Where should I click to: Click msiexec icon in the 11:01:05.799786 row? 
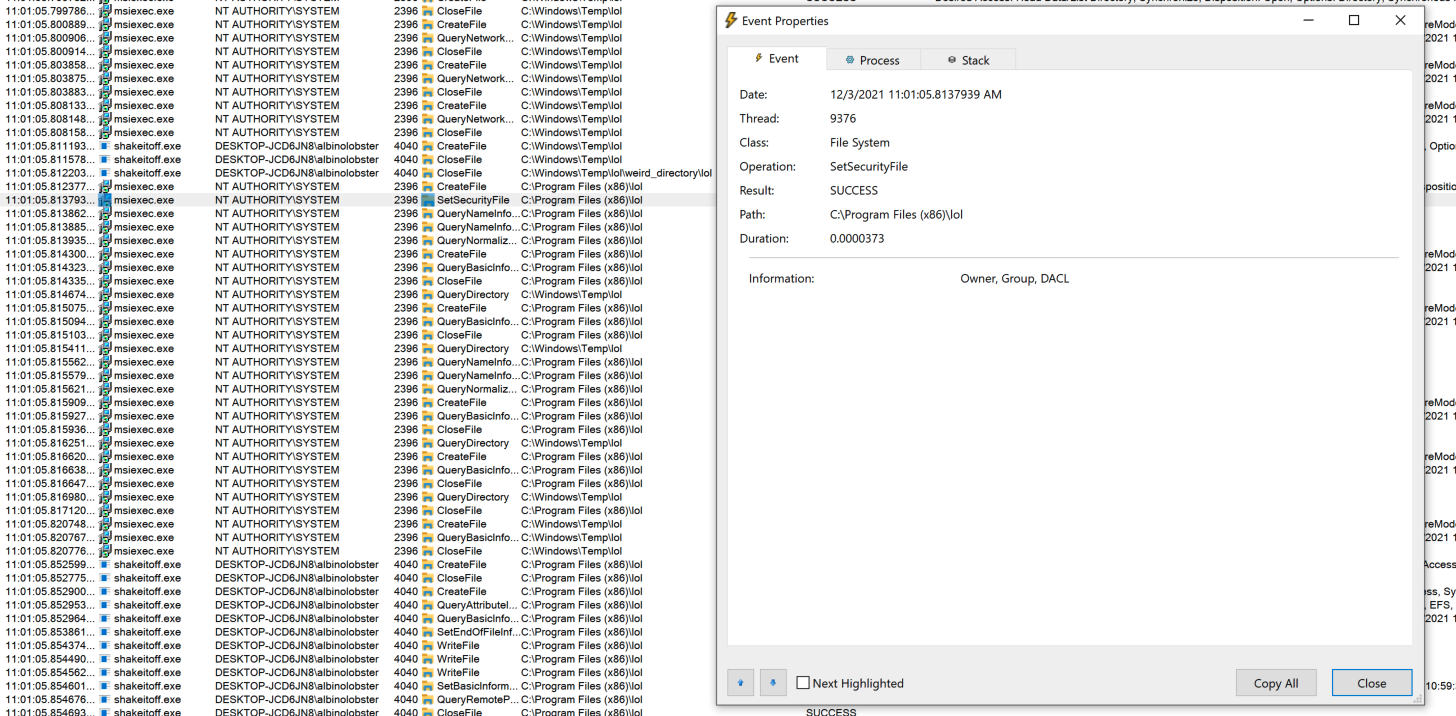click(105, 11)
